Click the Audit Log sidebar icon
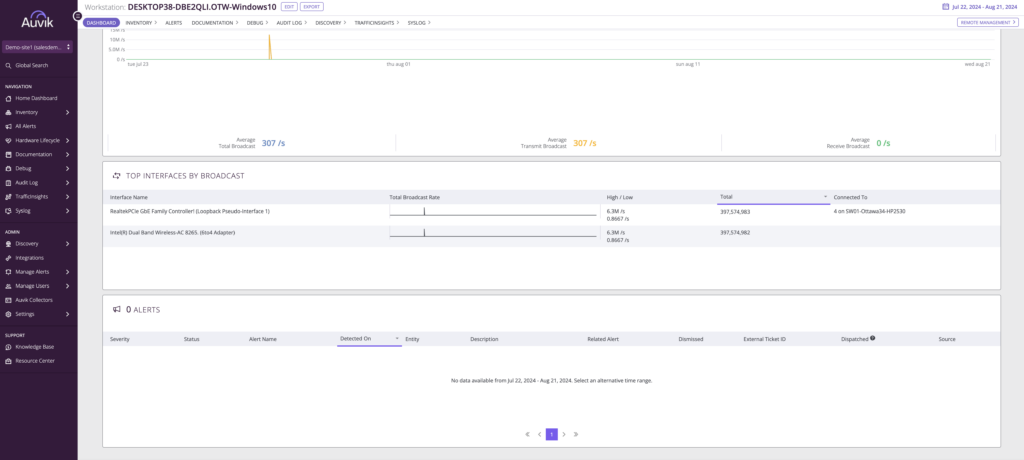Image resolution: width=1024 pixels, height=460 pixels. [x=8, y=183]
